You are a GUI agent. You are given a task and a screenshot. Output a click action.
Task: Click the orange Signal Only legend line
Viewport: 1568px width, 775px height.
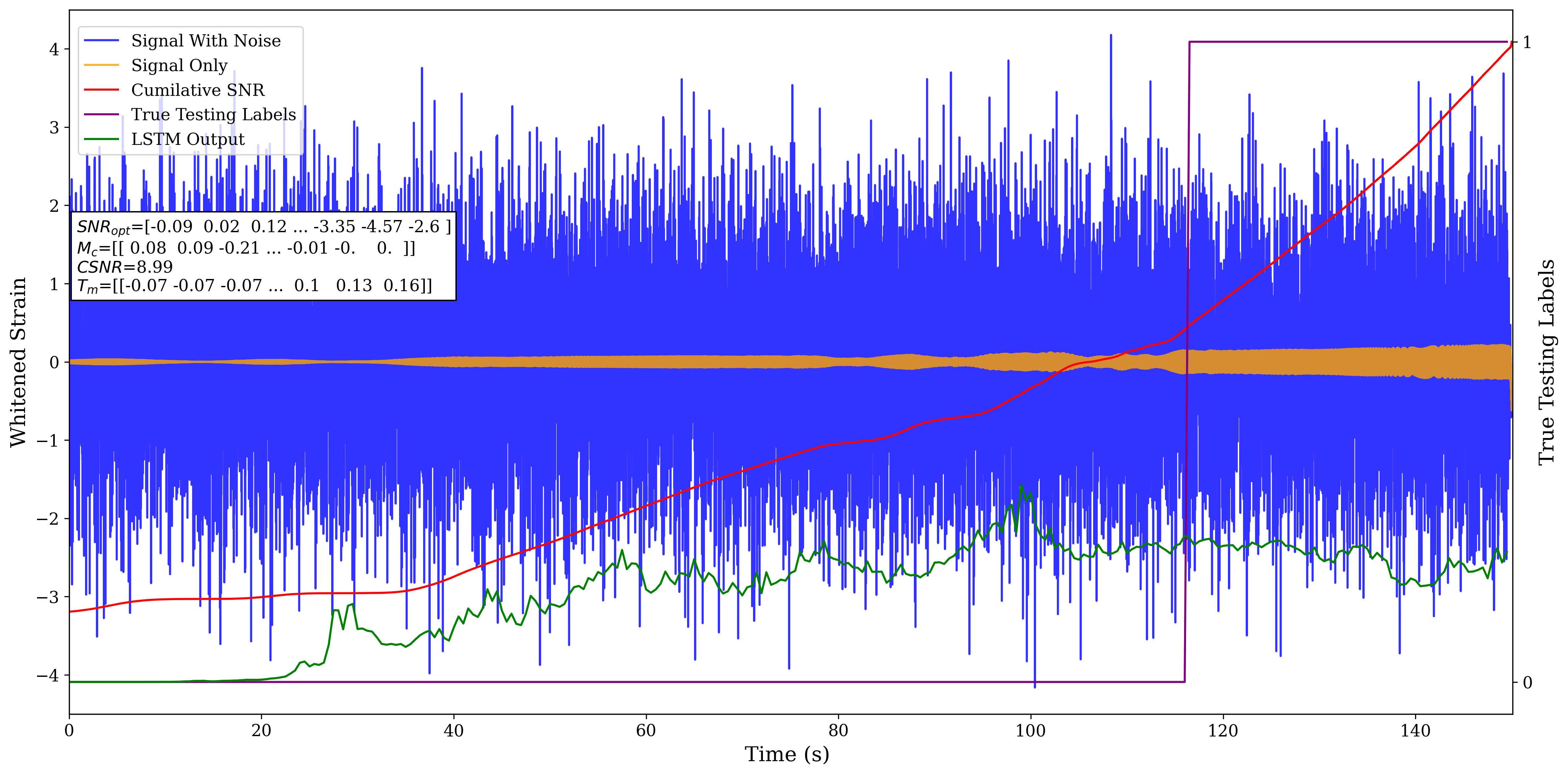(x=101, y=65)
